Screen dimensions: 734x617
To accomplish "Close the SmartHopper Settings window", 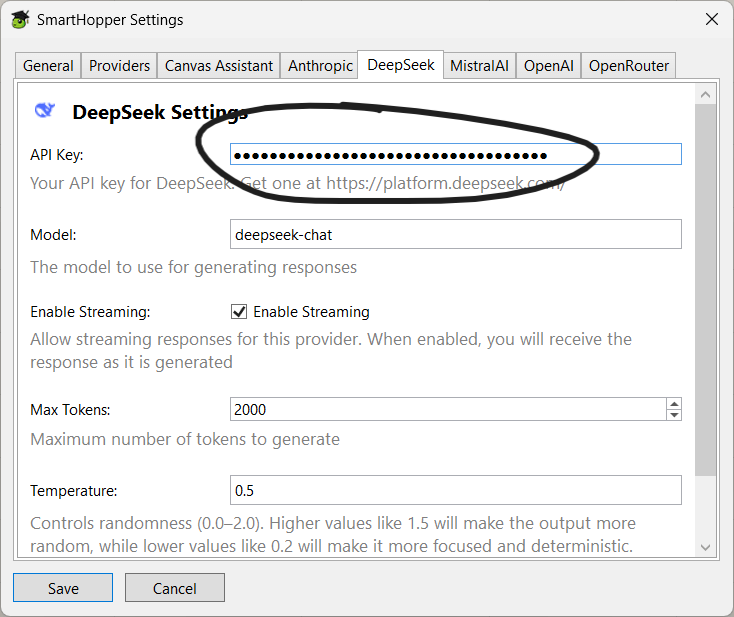I will (712, 19).
